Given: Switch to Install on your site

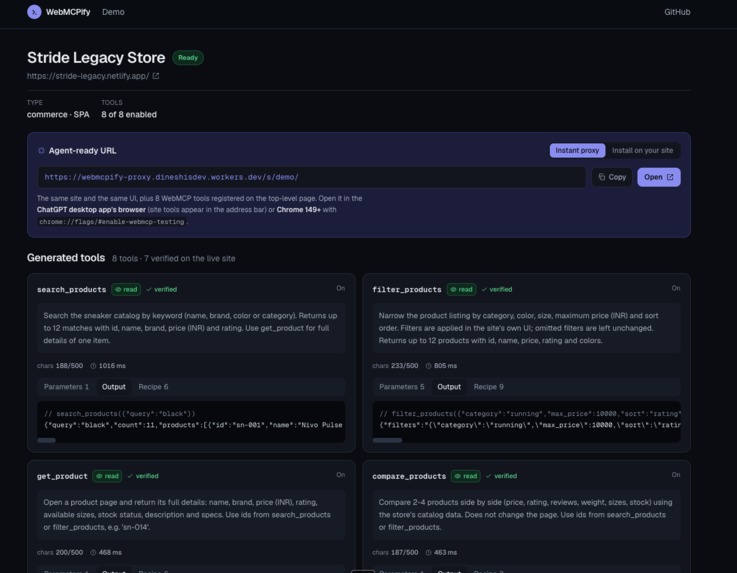Looking at the screenshot, I should [x=642, y=150].
